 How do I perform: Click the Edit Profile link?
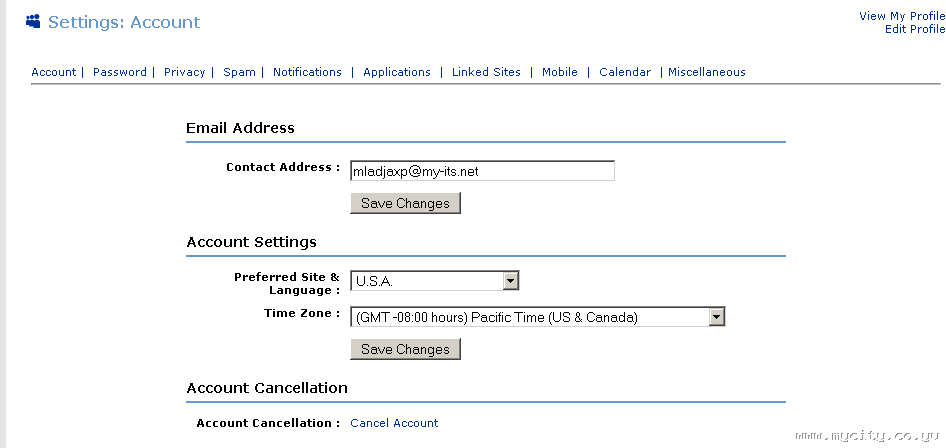pyautogui.click(x=915, y=29)
